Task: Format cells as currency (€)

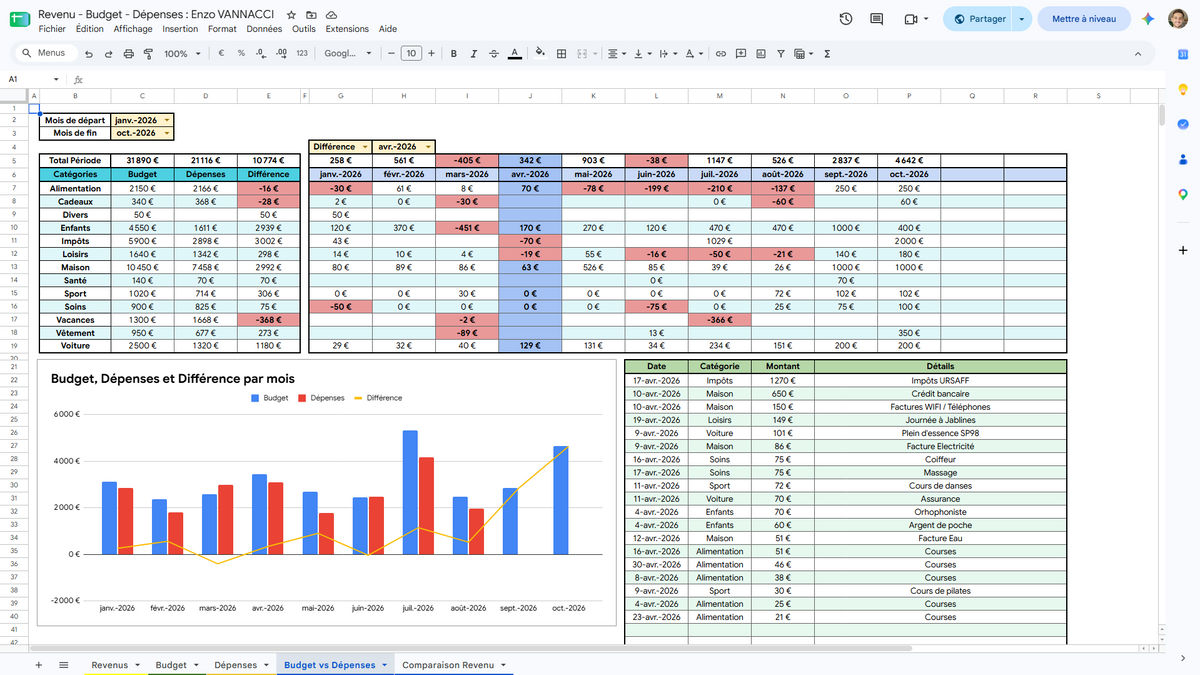Action: pos(221,54)
